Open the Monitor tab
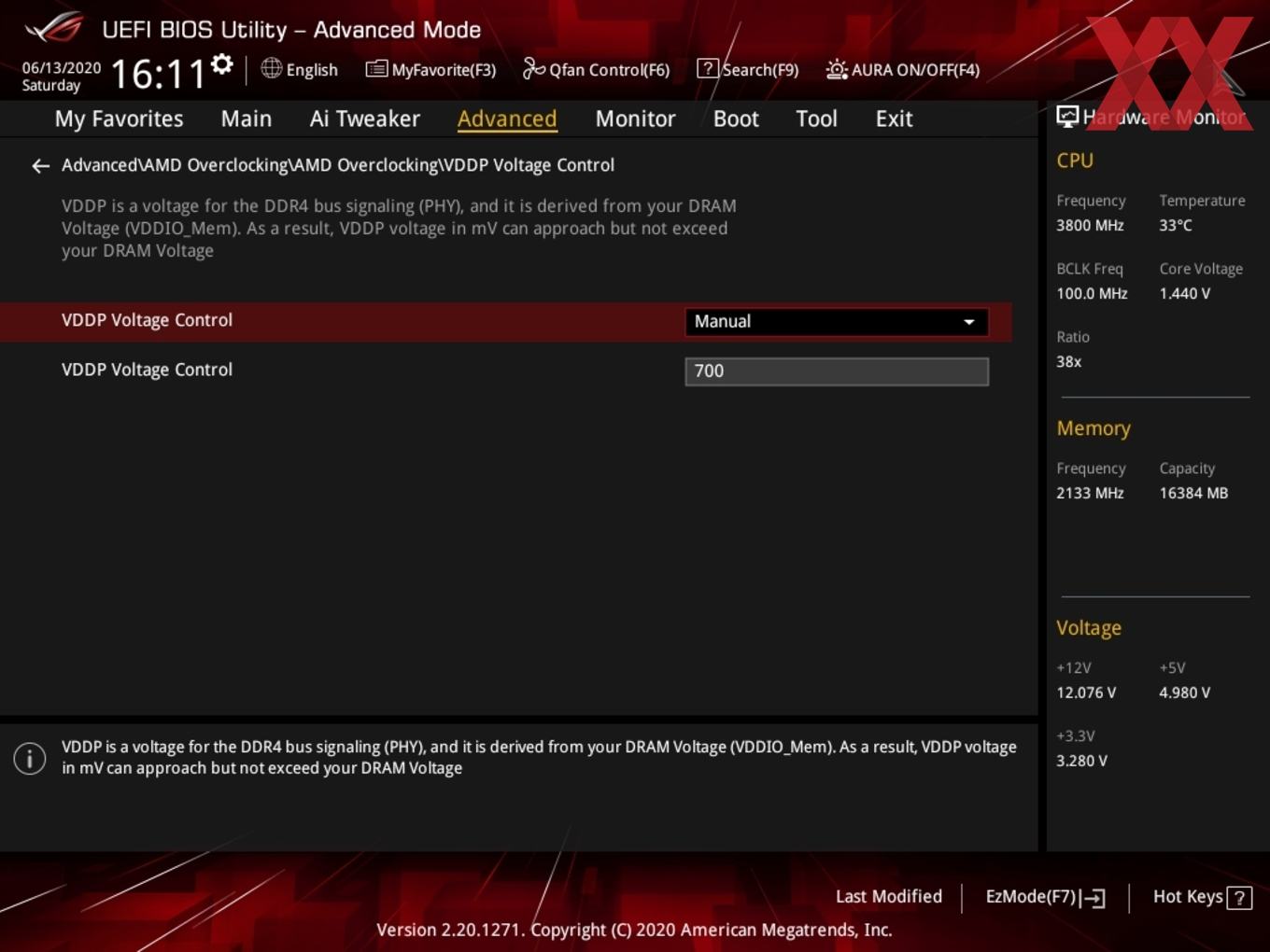Screen dimensions: 1270x952 pos(635,119)
